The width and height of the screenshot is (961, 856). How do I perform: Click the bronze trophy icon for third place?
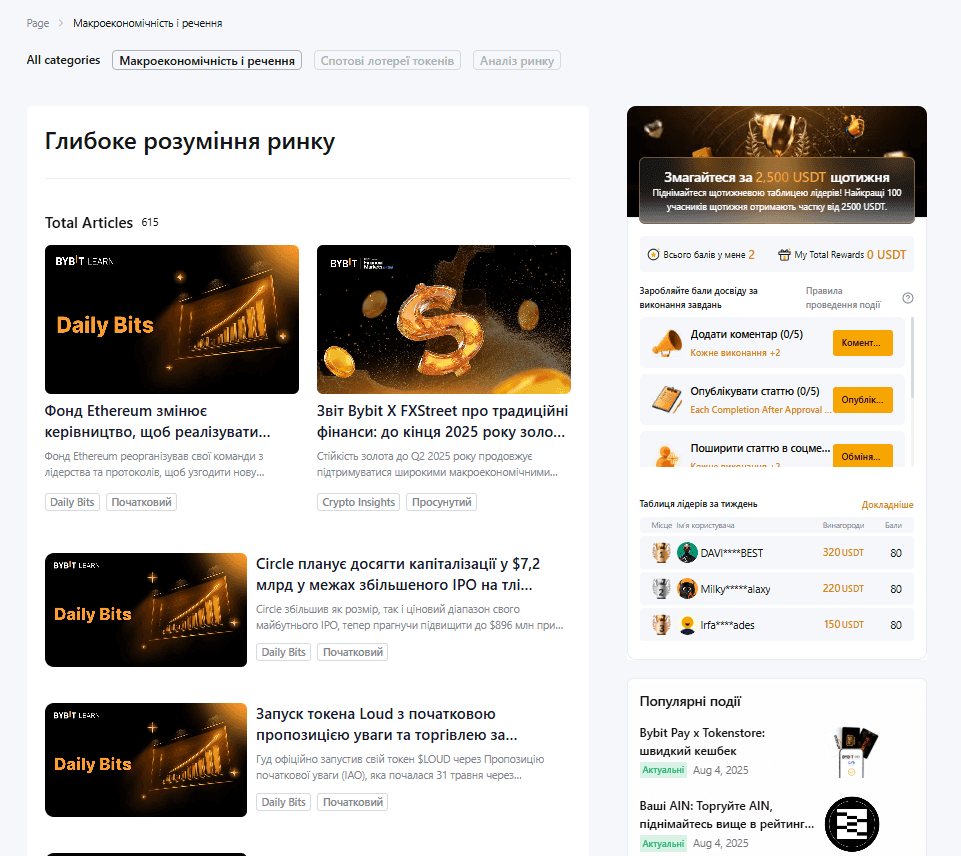(x=661, y=625)
